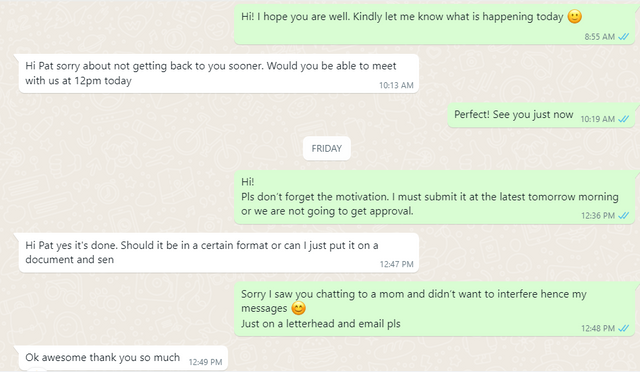The image size is (640, 372).
Task: Click the 10:13 AM timestamp
Action: 396,85
